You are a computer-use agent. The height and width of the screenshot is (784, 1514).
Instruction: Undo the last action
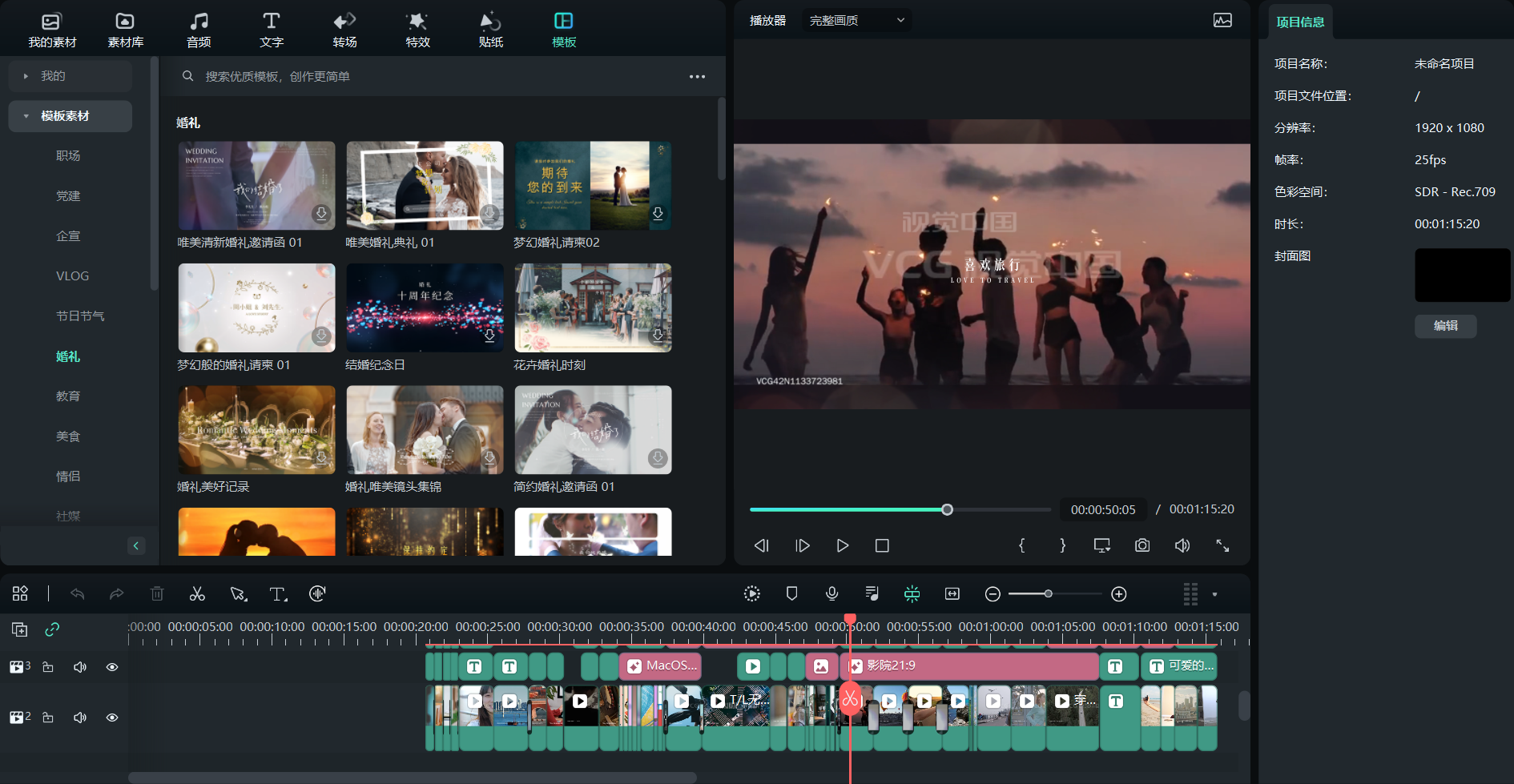click(x=78, y=593)
